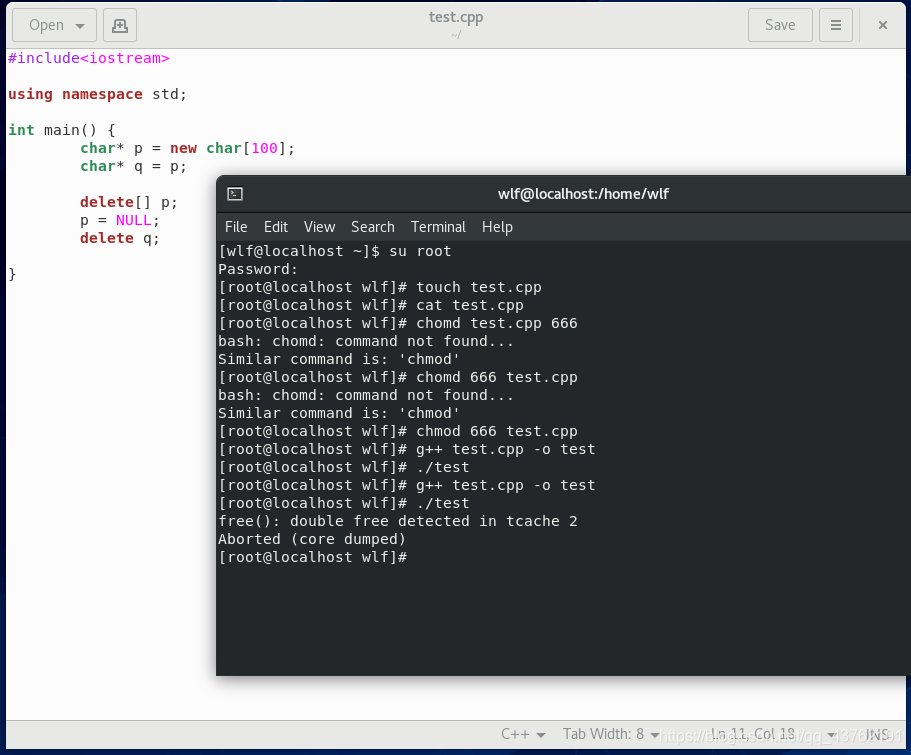The image size is (911, 755).
Task: Click the 'chmod 666 test.cpp' terminal line
Action: 398,431
